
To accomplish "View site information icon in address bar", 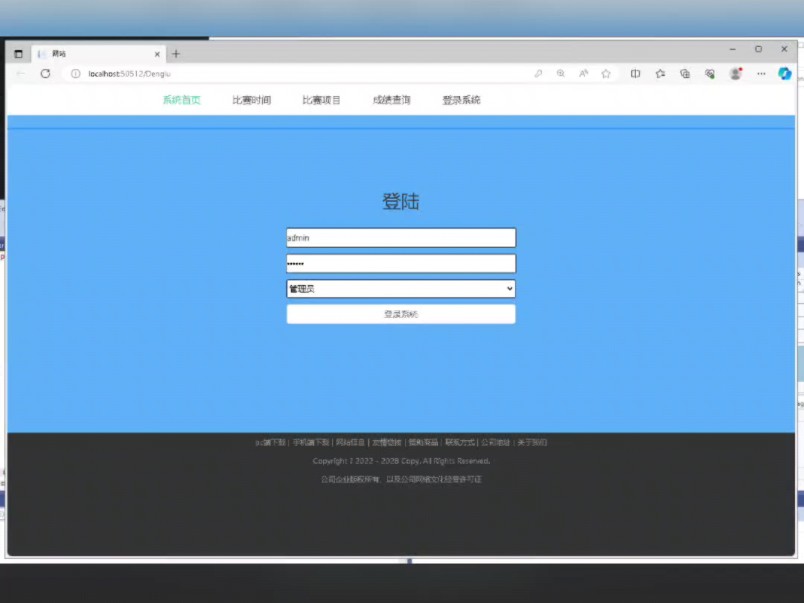I will coord(75,74).
